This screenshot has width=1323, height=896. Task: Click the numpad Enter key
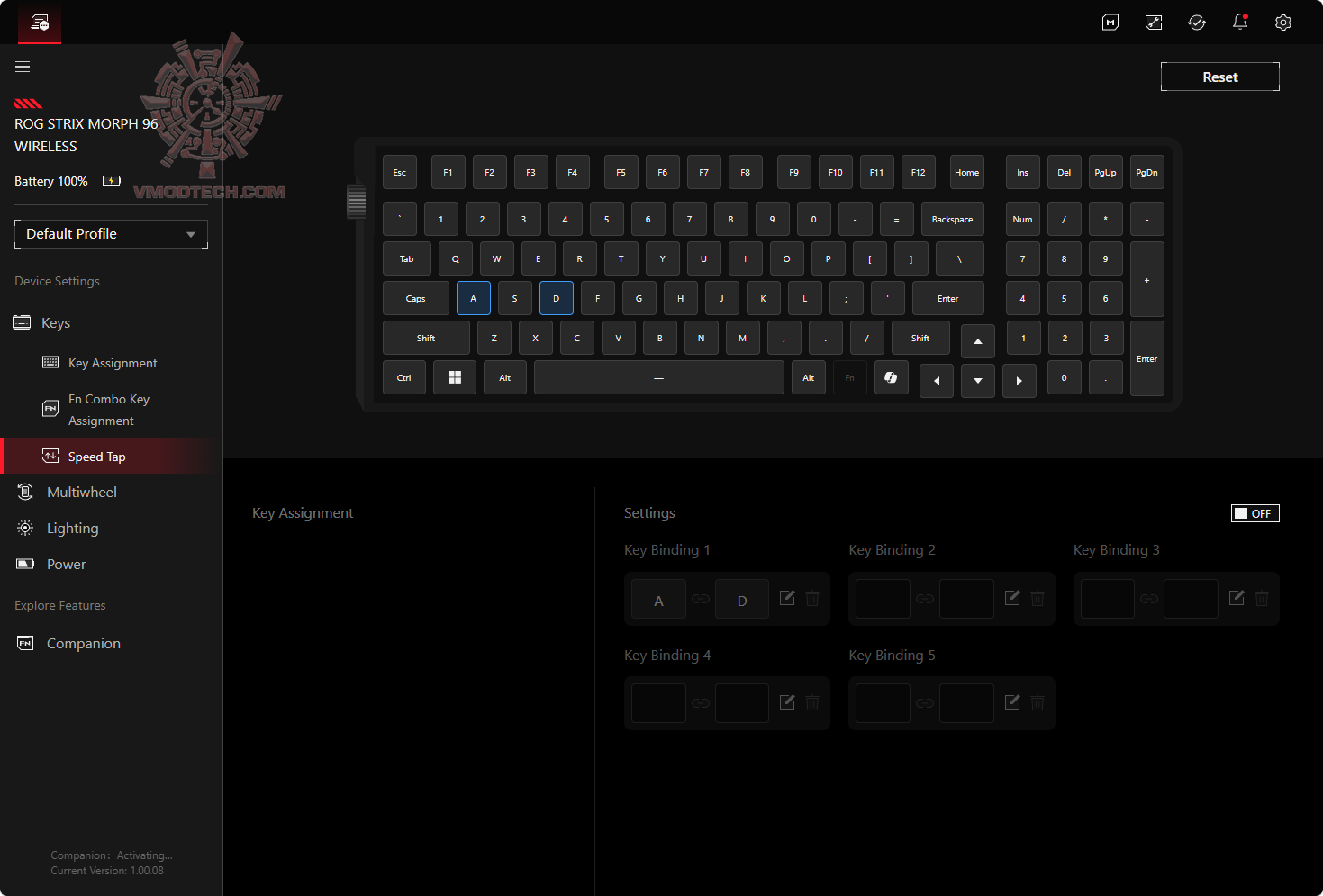tap(1147, 358)
